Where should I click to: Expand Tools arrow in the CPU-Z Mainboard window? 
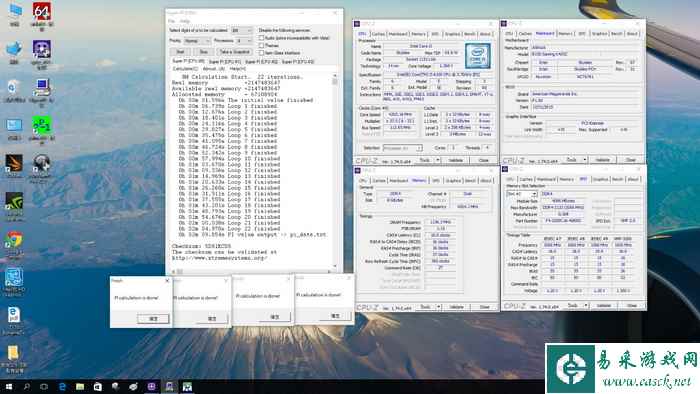pyautogui.click(x=584, y=160)
